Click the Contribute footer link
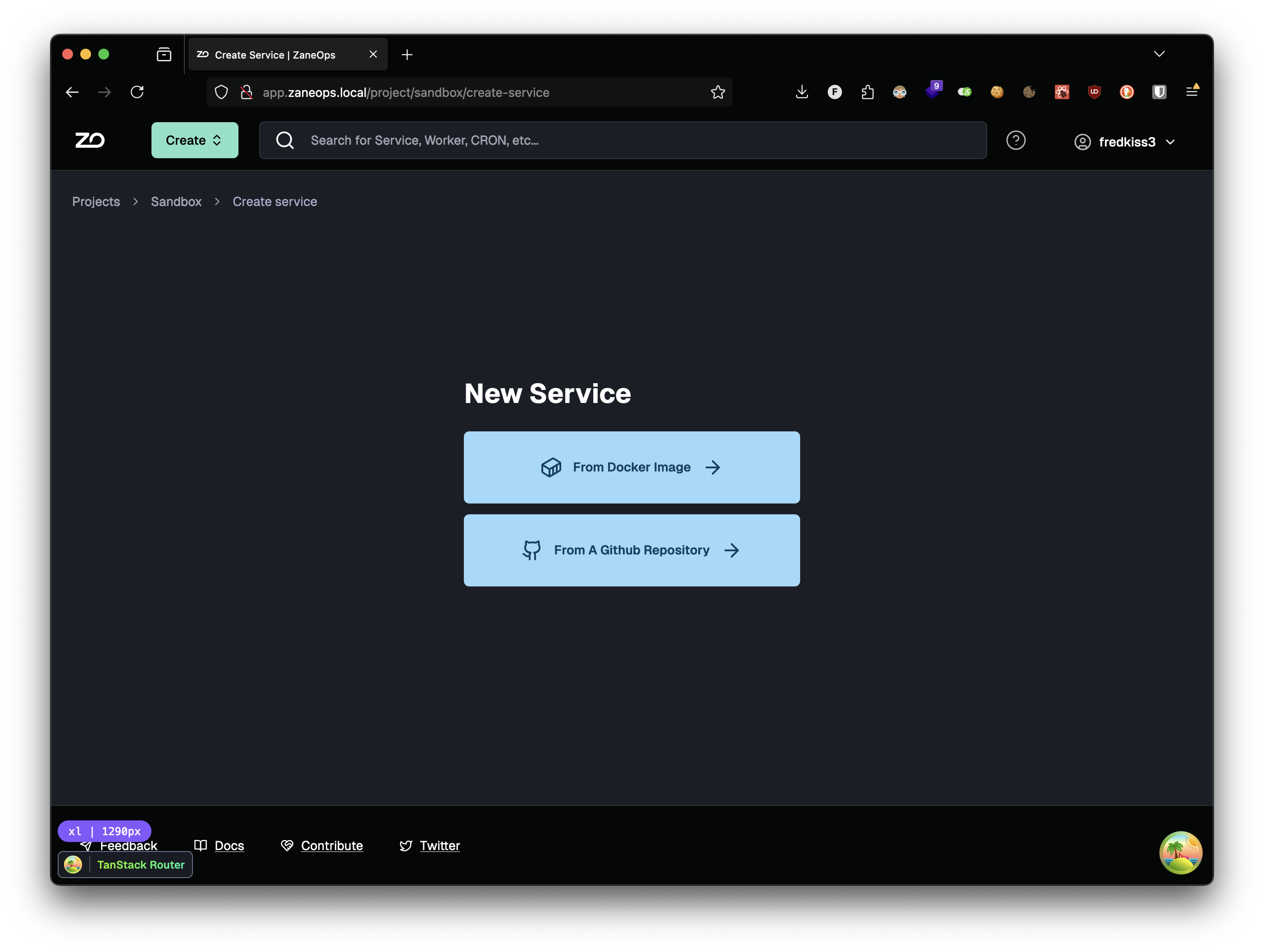Image resolution: width=1264 pixels, height=952 pixels. (x=332, y=845)
